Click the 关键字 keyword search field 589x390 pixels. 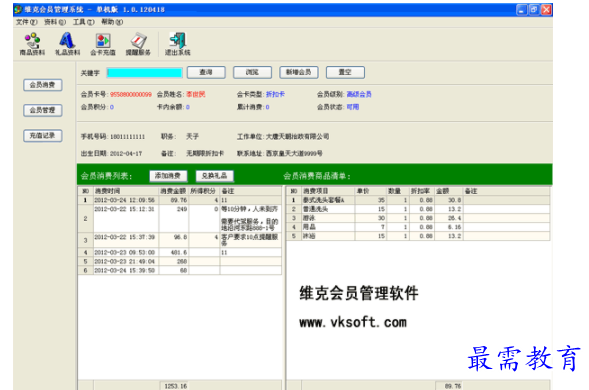coord(145,73)
